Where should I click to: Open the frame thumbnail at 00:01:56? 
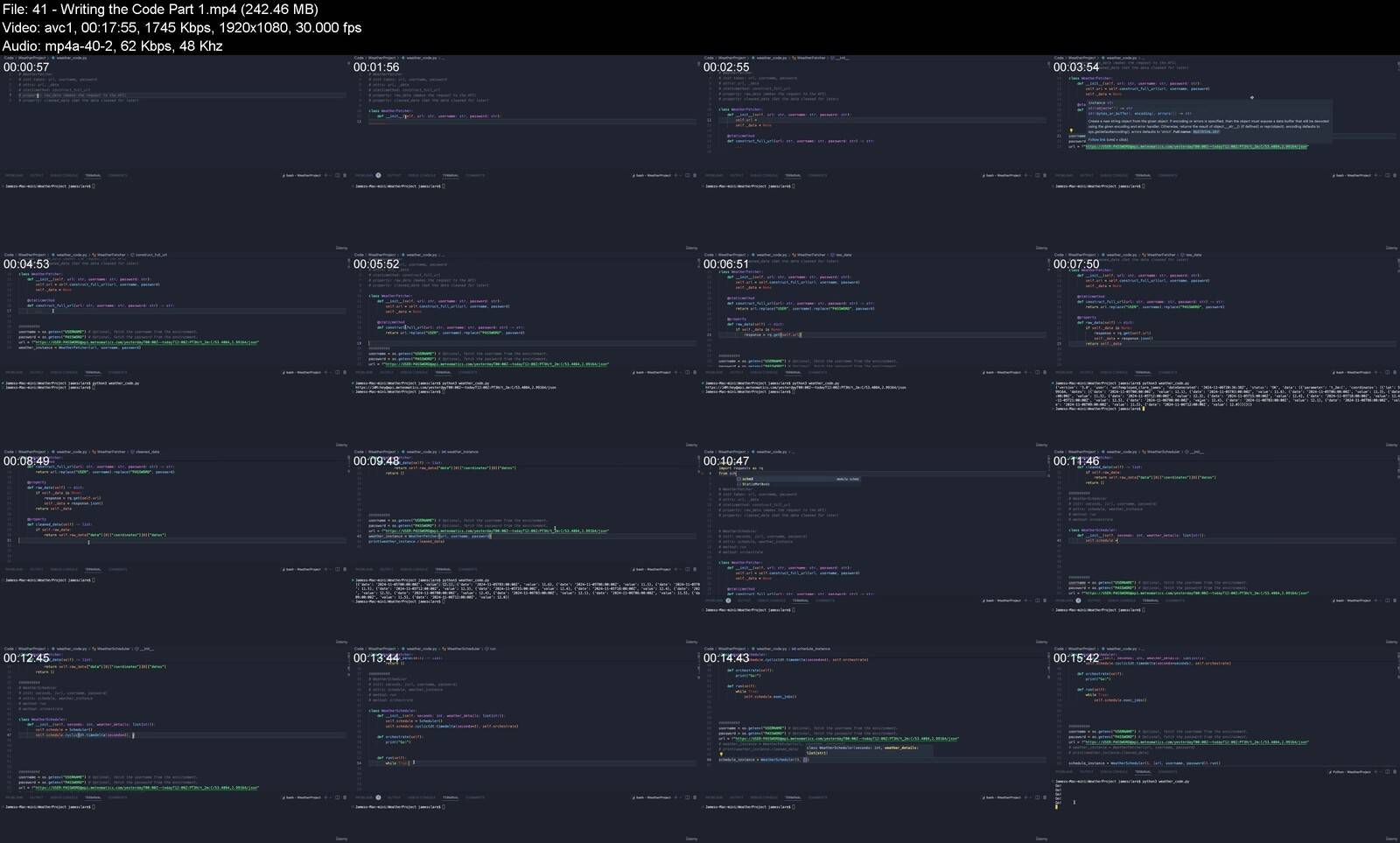(525, 153)
